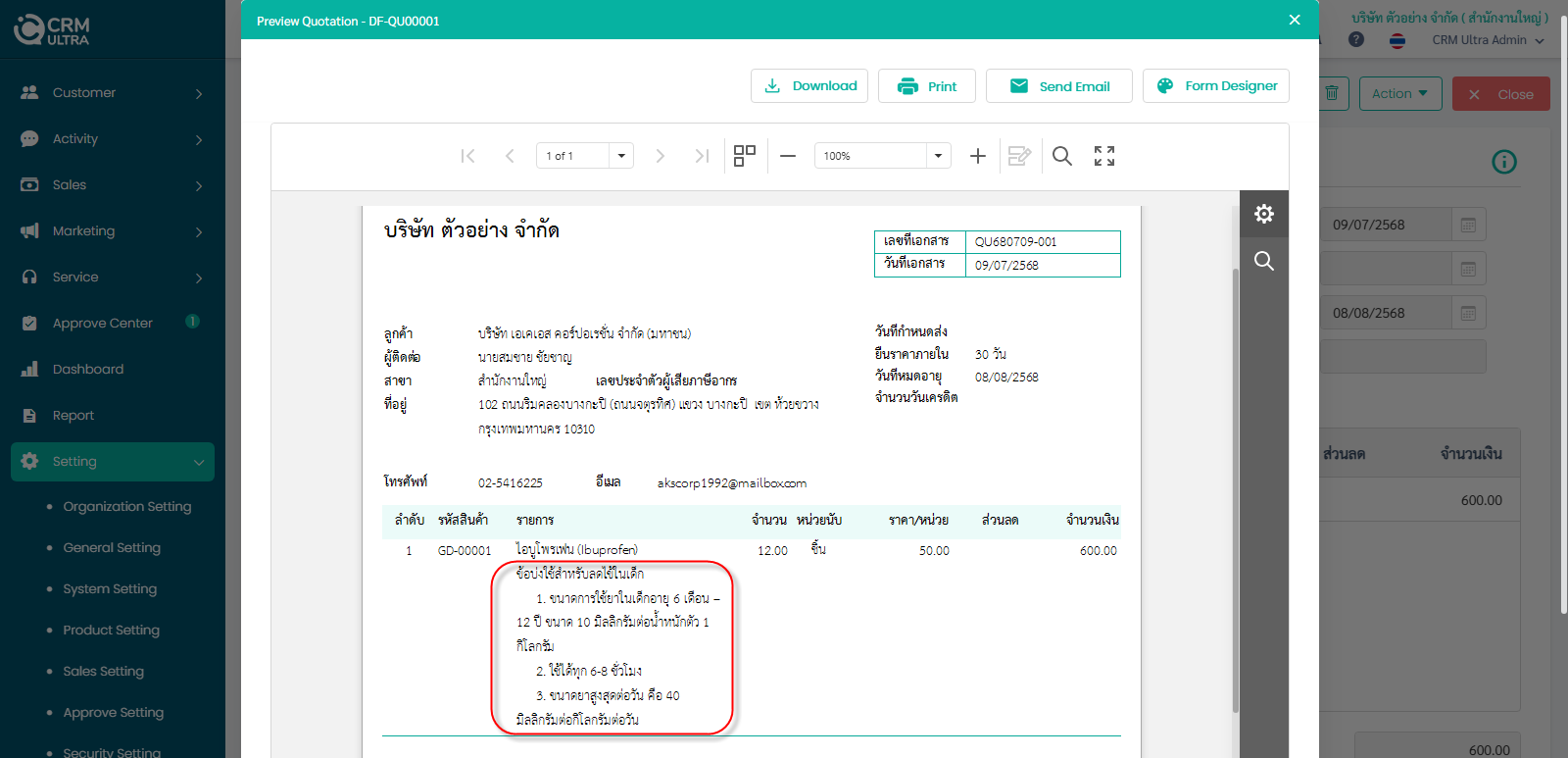Screen dimensions: 1568x758
Task: Go to next page arrow
Action: [x=660, y=156]
